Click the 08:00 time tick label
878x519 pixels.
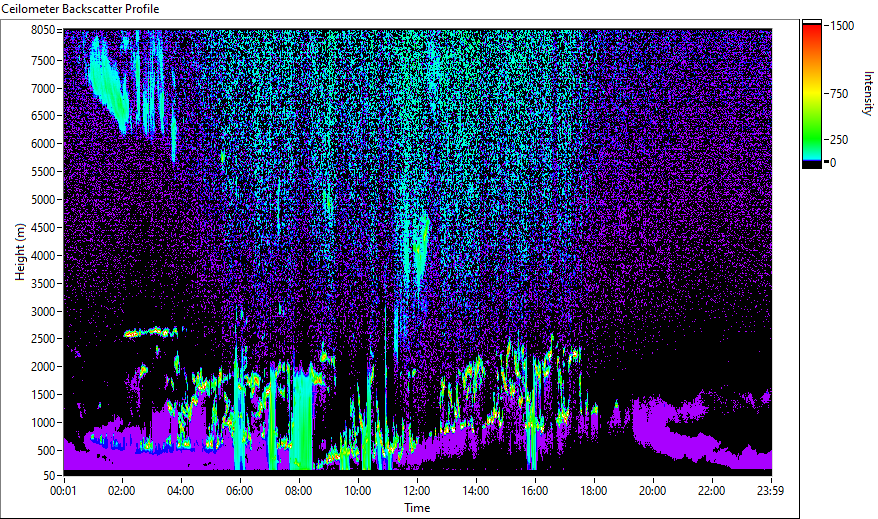pyautogui.click(x=298, y=491)
